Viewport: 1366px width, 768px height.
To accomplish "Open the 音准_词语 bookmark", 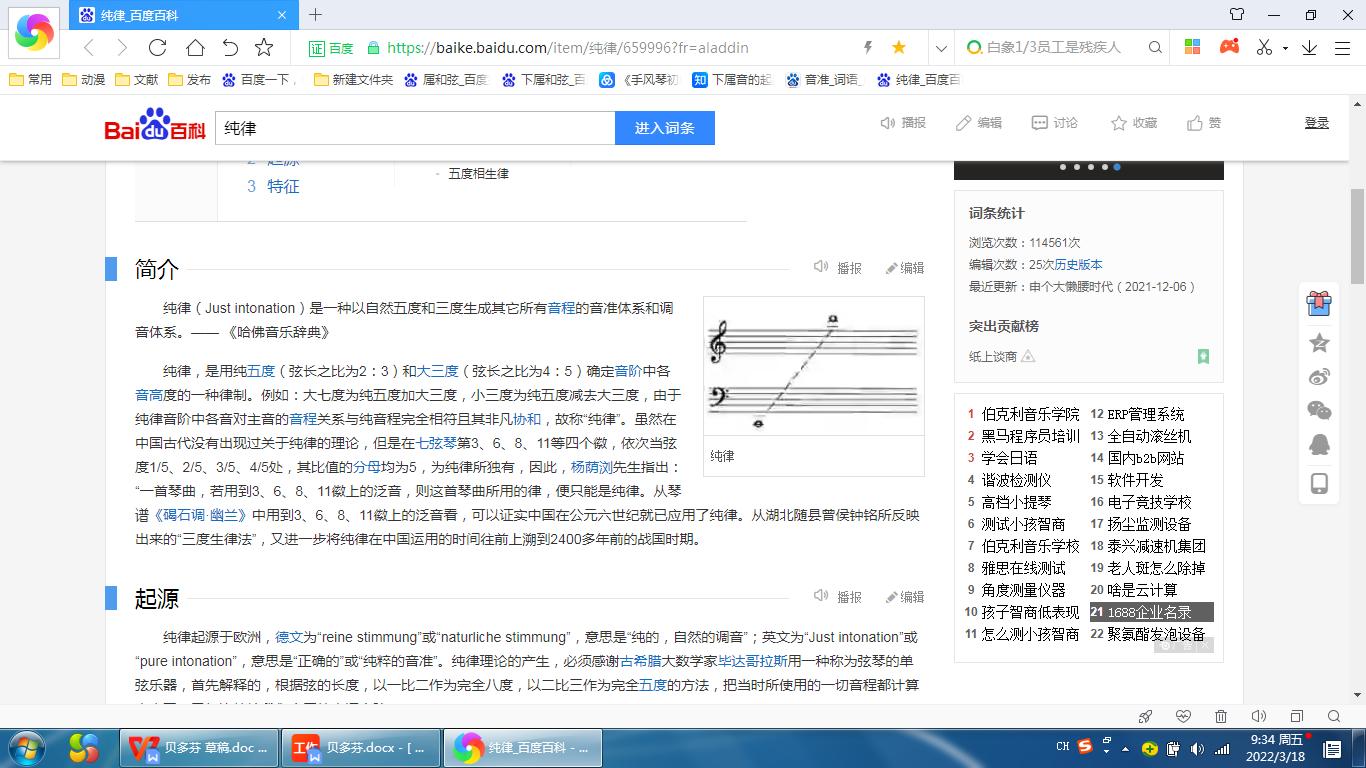I will point(822,79).
